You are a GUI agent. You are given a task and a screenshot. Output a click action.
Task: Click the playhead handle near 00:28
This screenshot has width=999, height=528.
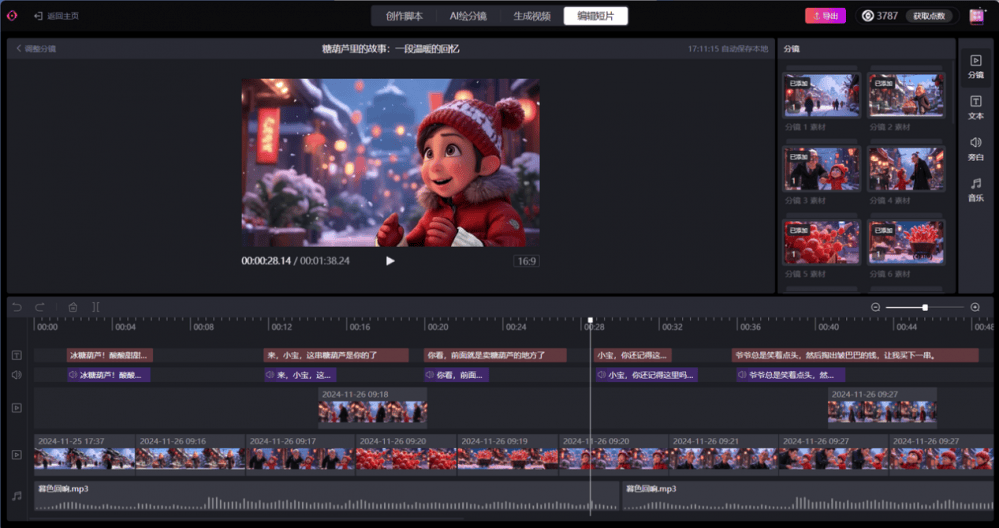(x=590, y=320)
